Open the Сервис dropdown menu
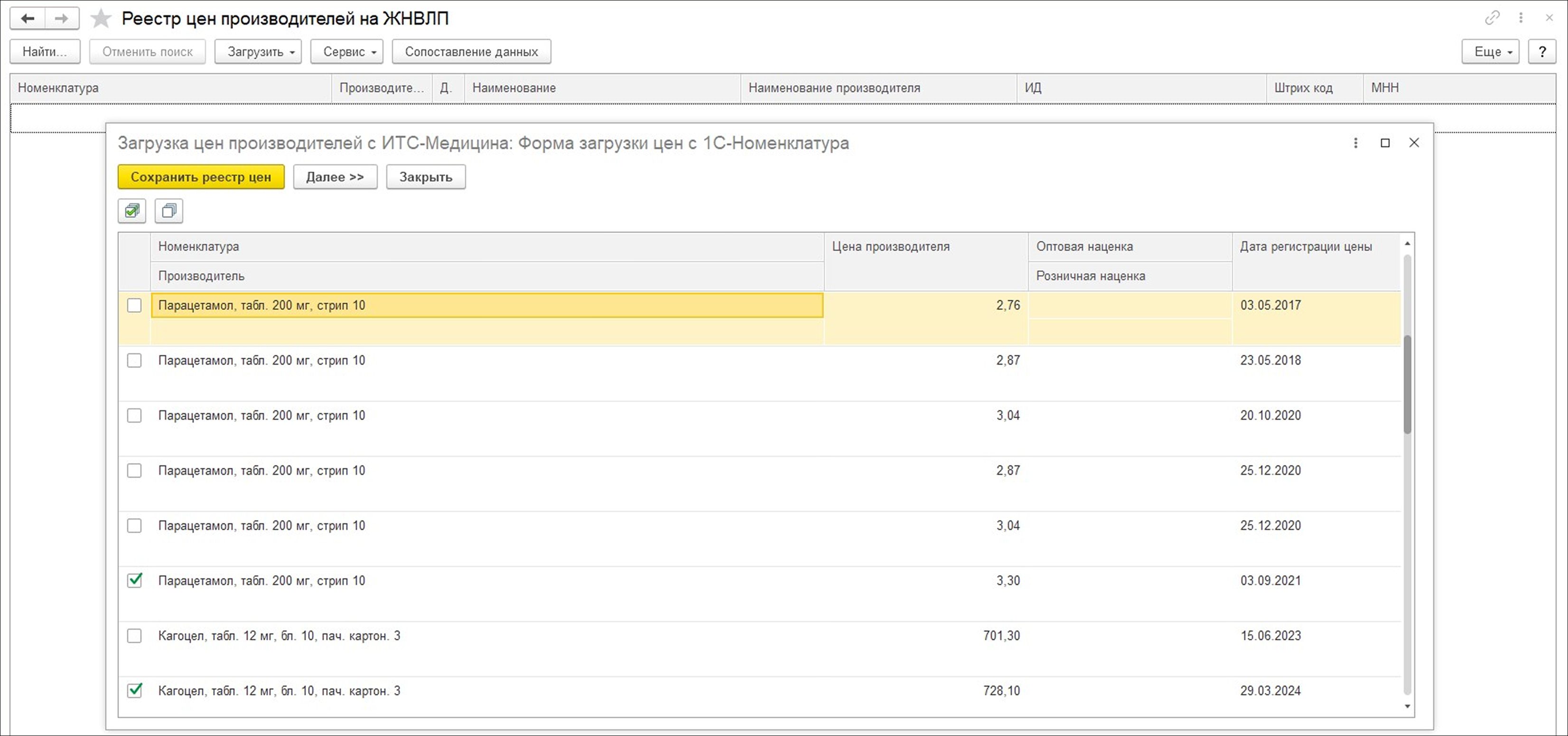This screenshot has width=1568, height=736. tap(347, 52)
